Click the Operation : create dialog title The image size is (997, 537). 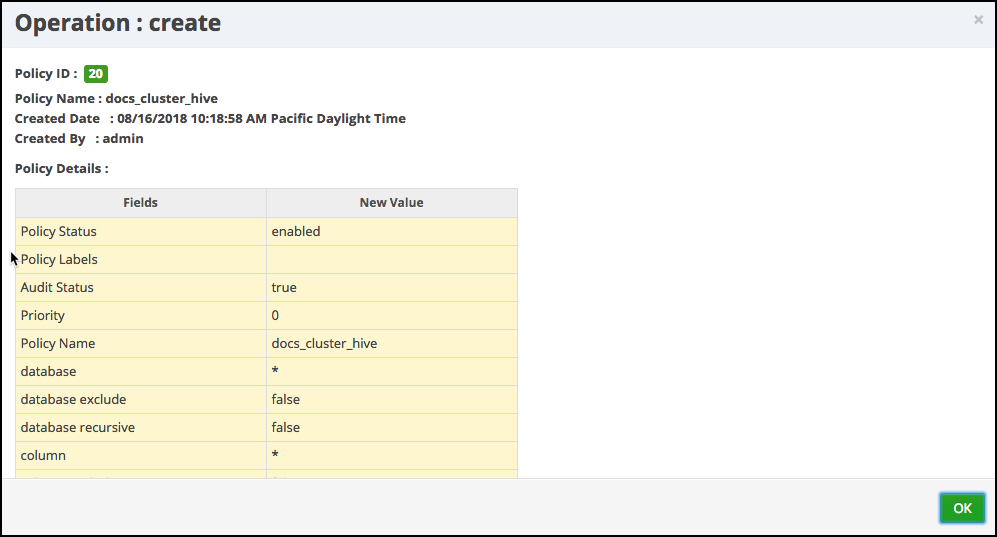(118, 23)
